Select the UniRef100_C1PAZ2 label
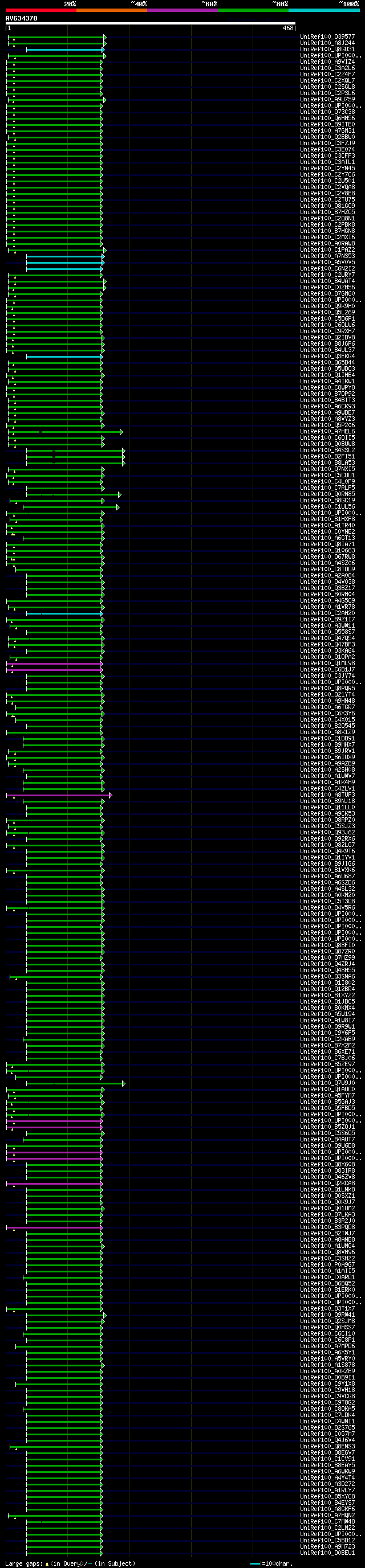This screenshot has height=1568, width=365. (x=327, y=250)
